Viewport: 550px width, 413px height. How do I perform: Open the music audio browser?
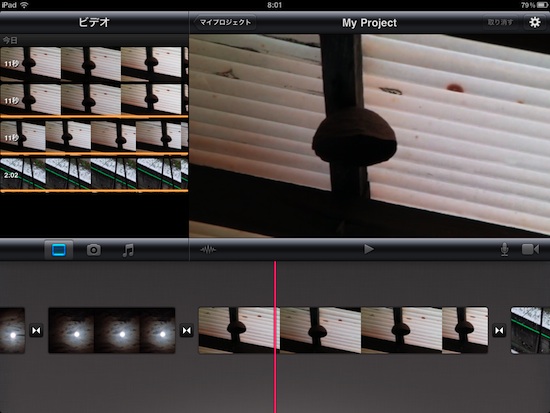tap(128, 250)
